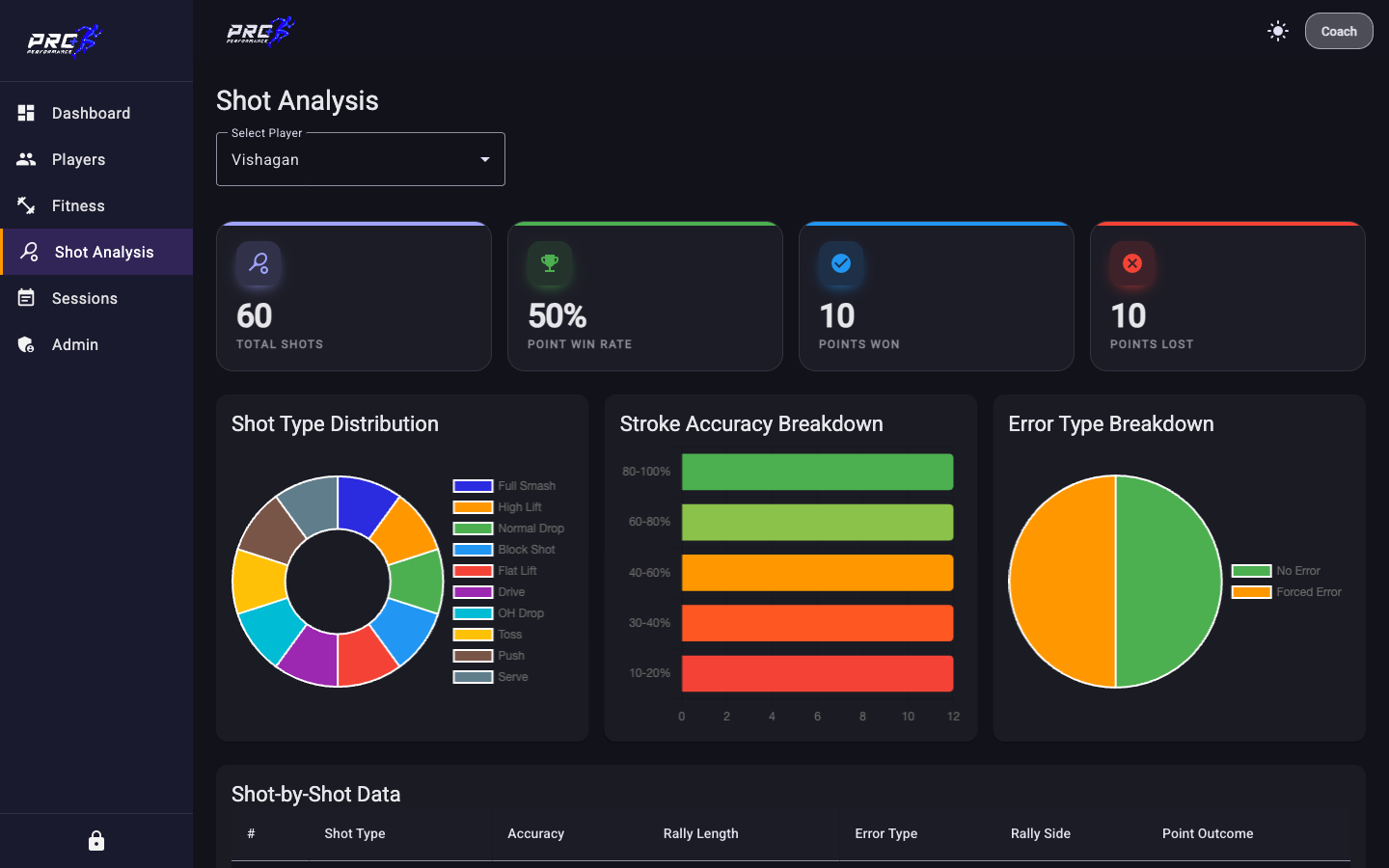Click the 30-40% accuracy bar
Viewport: 1389px width, 868px height.
pos(817,623)
